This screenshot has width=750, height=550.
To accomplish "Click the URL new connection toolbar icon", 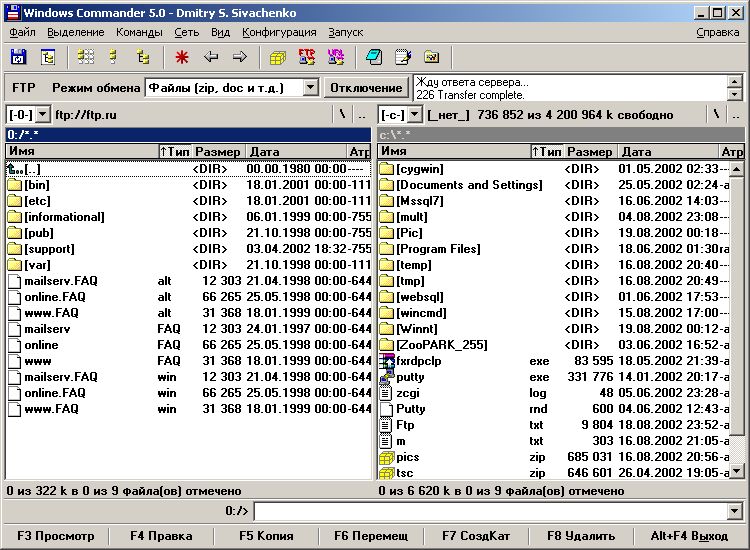I will [336, 57].
